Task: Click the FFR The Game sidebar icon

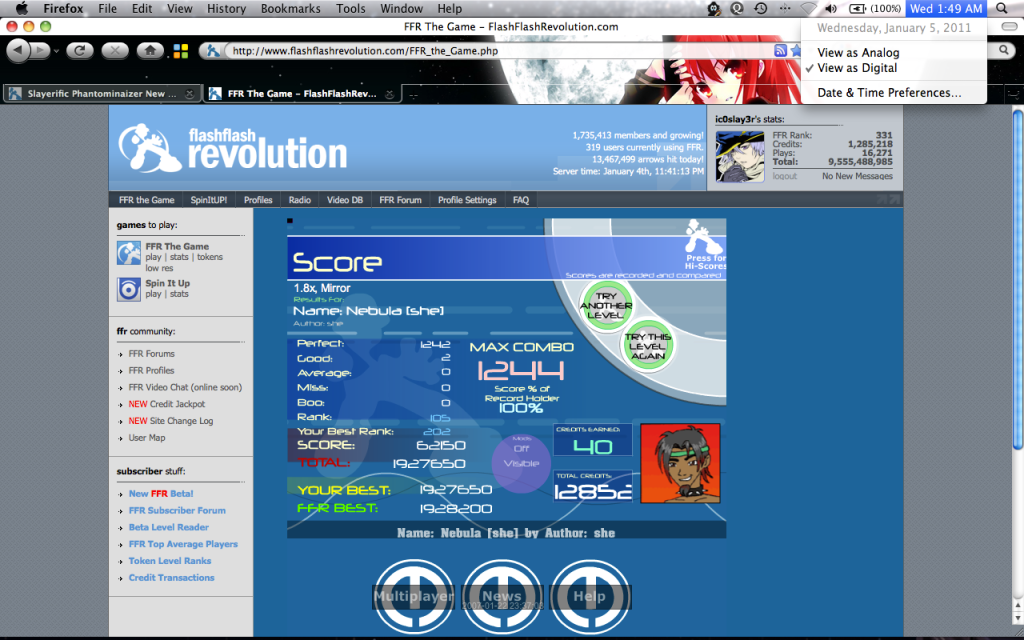Action: tap(129, 254)
